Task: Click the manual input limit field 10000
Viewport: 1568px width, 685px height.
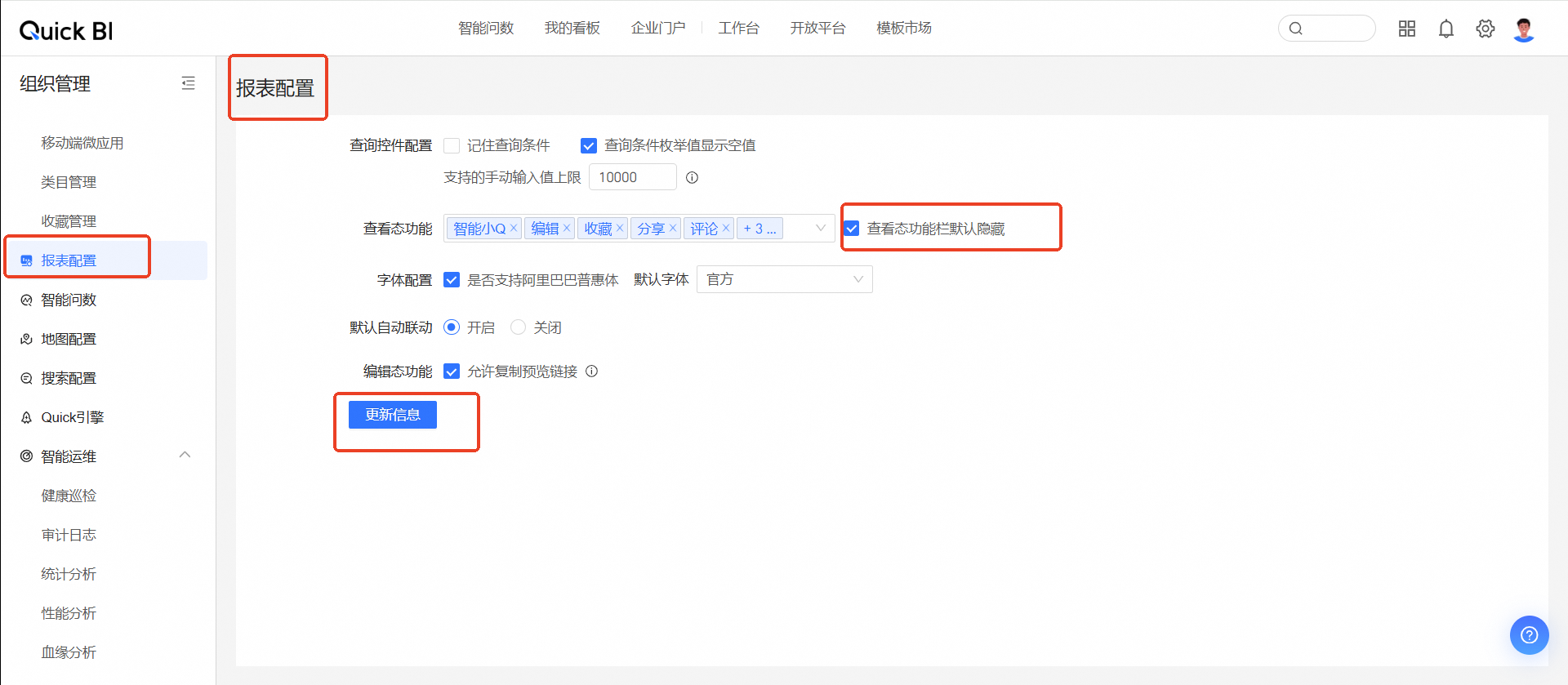Action: click(x=632, y=177)
